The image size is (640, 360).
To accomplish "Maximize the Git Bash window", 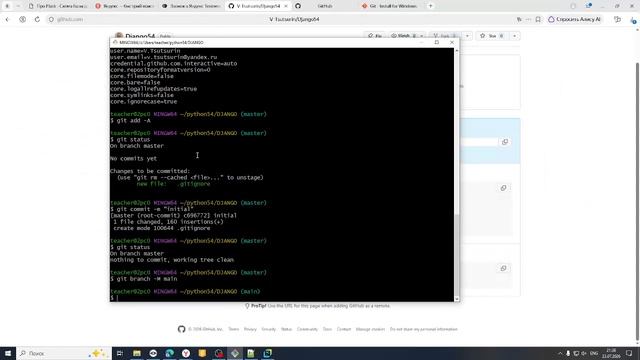I will (x=436, y=42).
